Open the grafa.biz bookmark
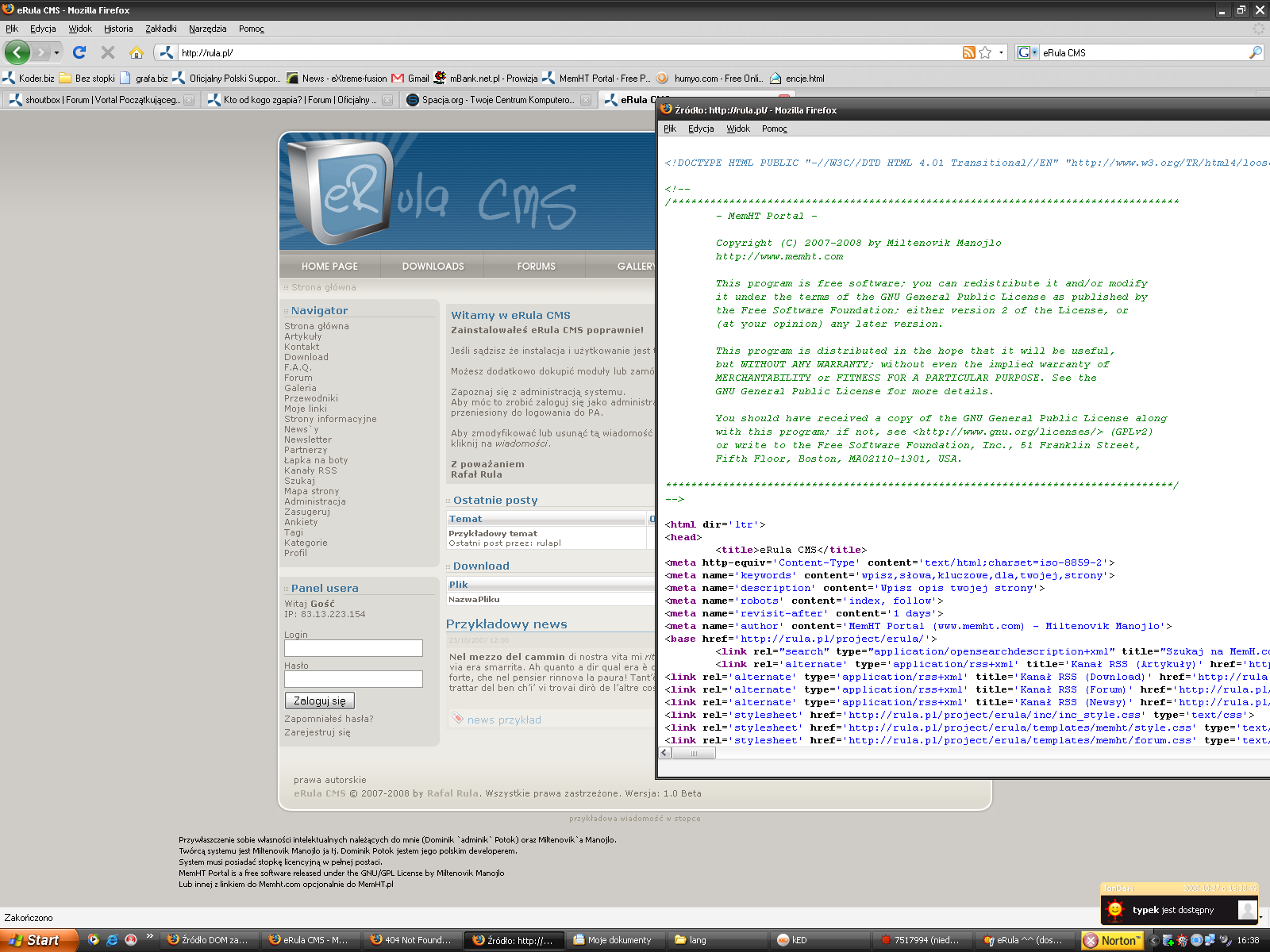This screenshot has height=952, width=1270. coord(144,79)
